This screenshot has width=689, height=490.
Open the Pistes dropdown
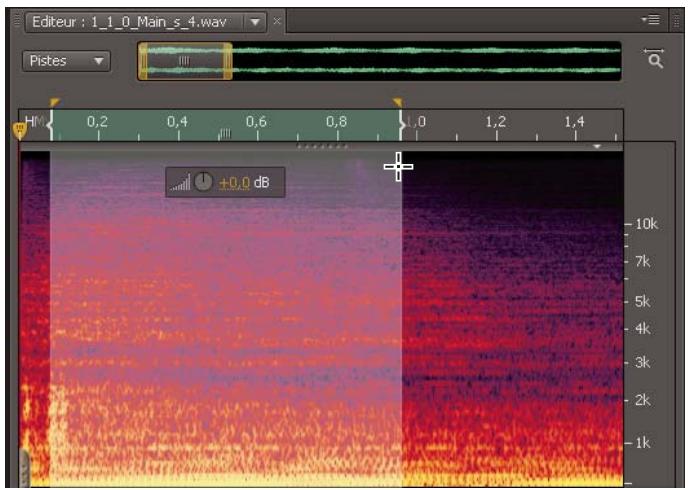pyautogui.click(x=66, y=61)
